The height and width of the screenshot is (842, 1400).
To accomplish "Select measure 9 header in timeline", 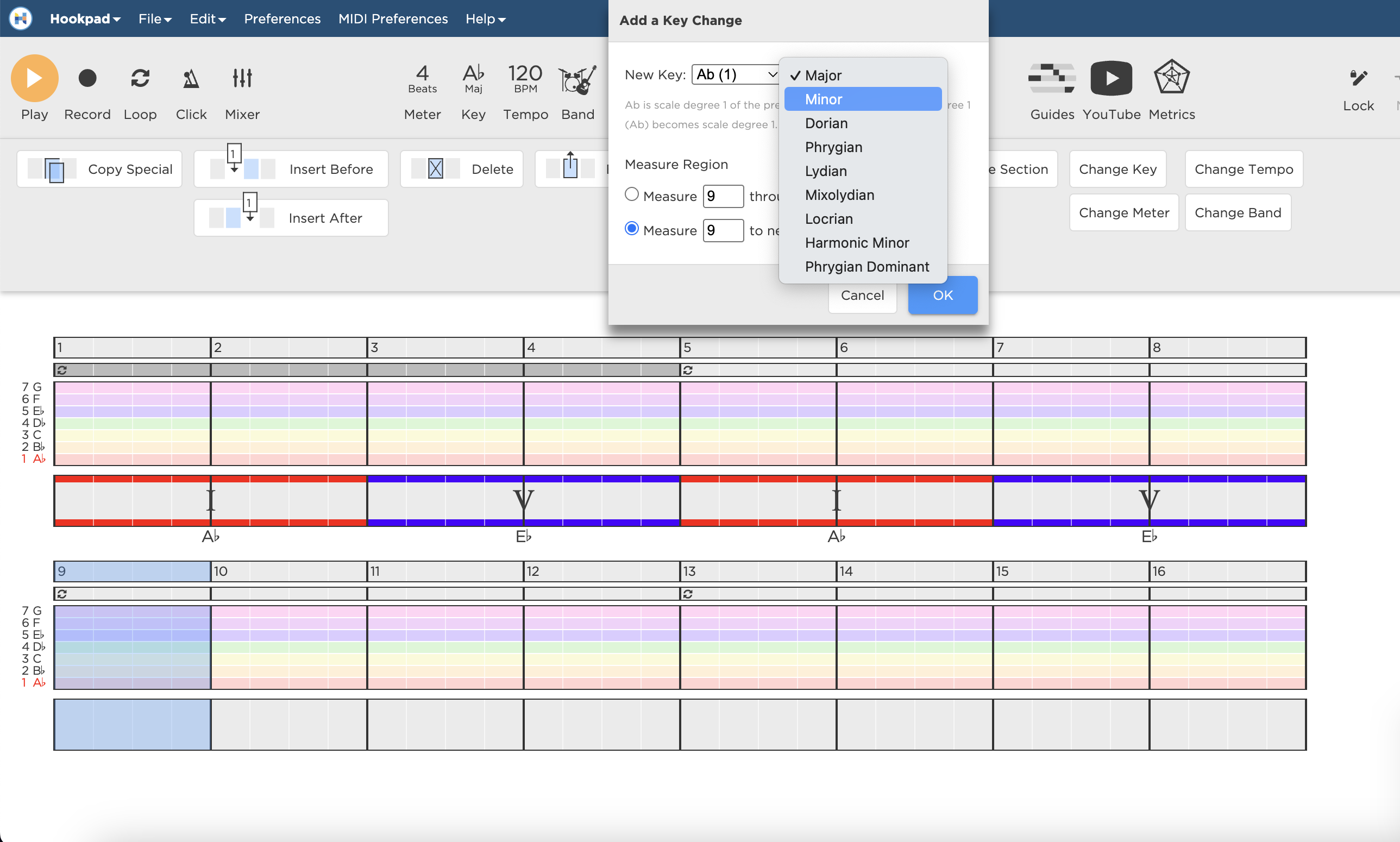I will coord(132,571).
